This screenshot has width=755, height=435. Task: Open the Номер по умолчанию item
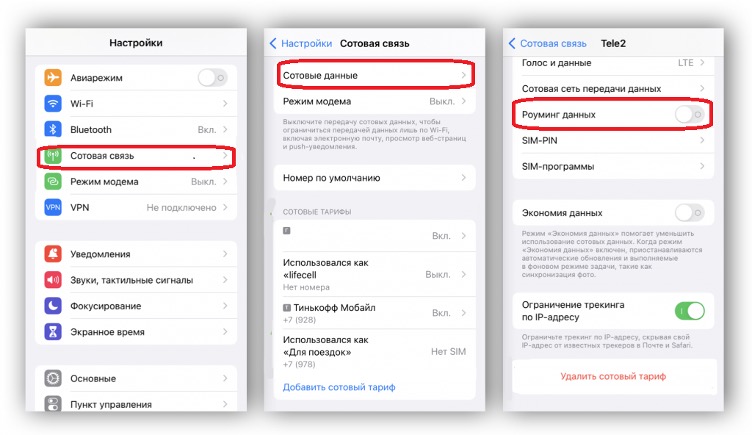tap(375, 178)
